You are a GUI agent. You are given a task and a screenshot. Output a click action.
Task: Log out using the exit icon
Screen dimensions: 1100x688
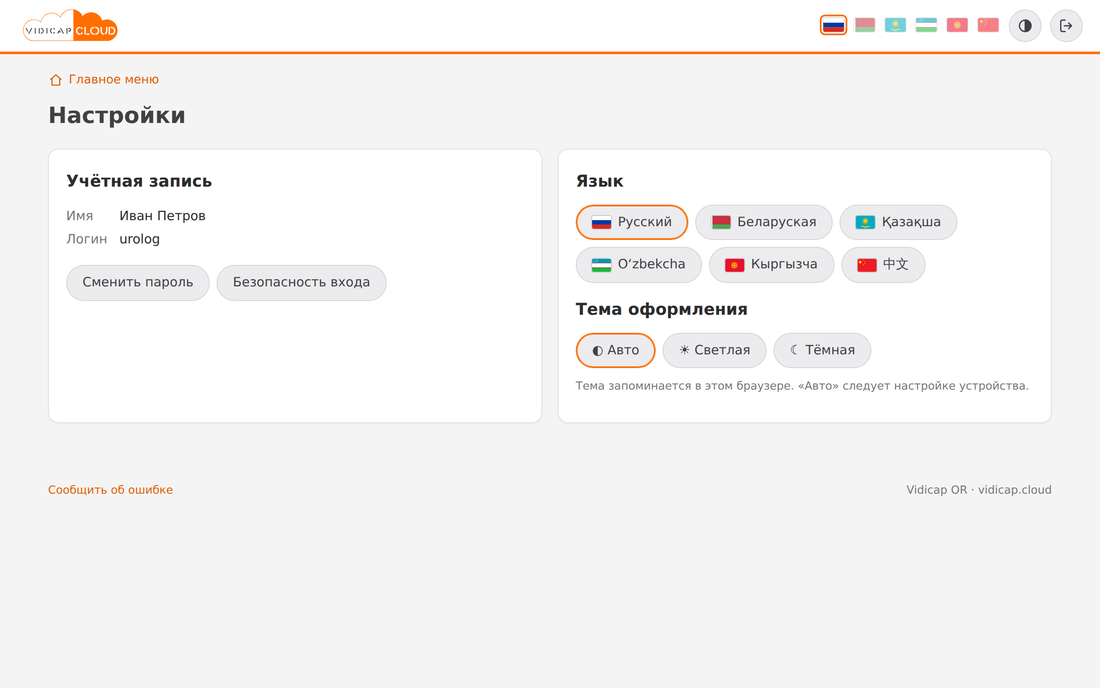[1066, 26]
